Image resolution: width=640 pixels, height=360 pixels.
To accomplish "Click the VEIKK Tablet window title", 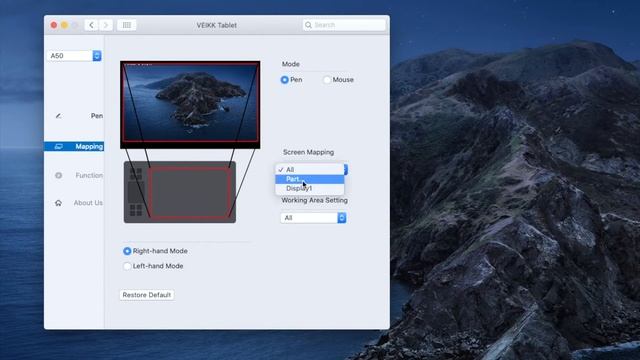I will (217, 25).
